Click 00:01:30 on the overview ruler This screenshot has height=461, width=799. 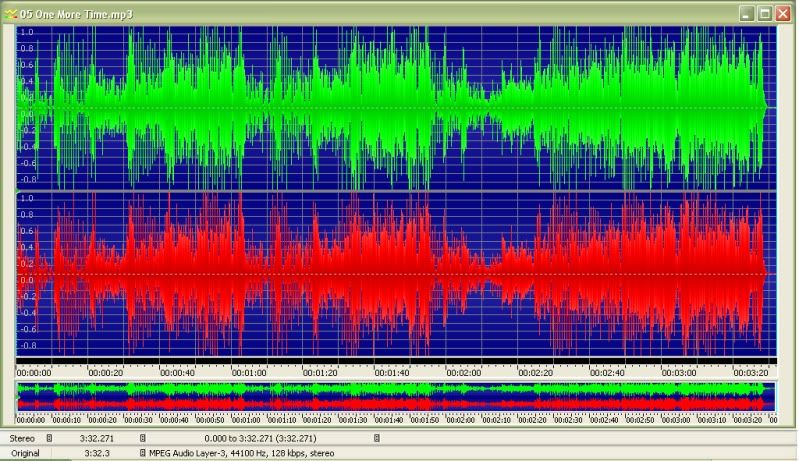pos(354,420)
